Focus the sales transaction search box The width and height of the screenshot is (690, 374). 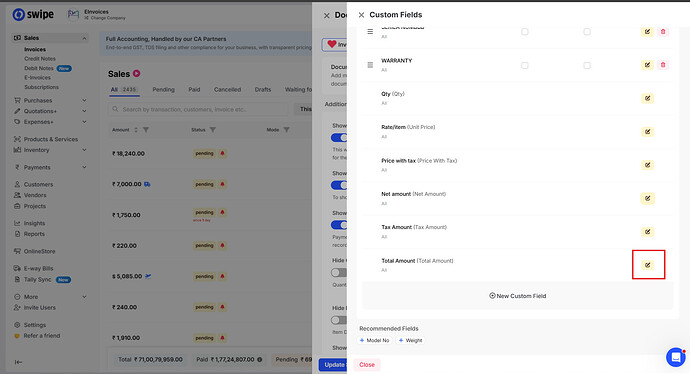pyautogui.click(x=198, y=109)
